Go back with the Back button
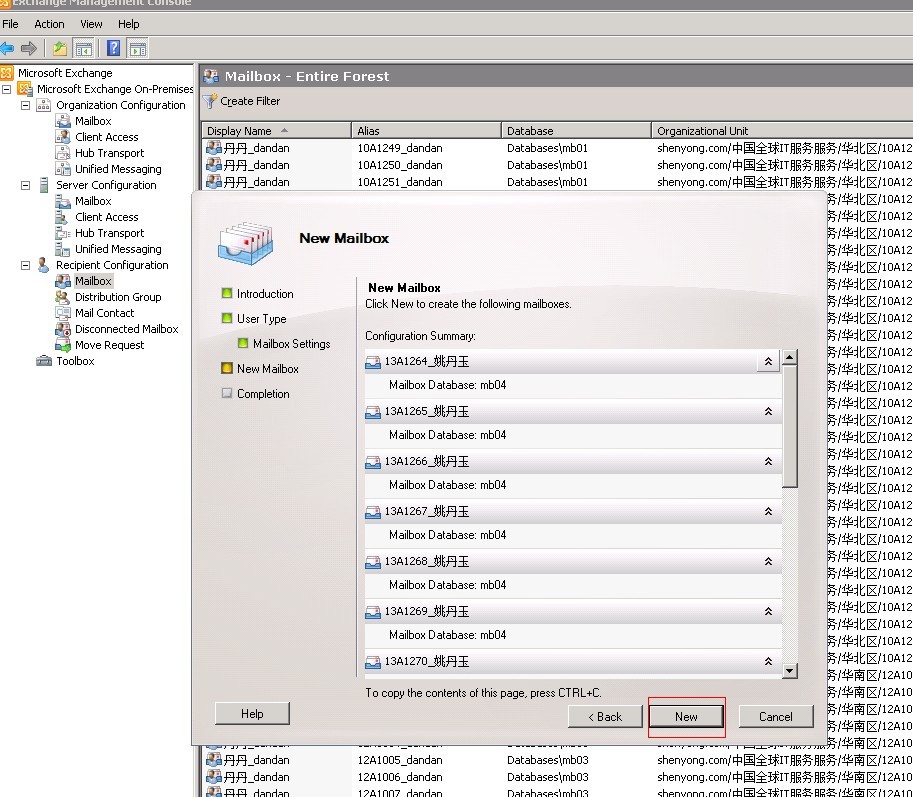Viewport: 913px width, 797px height. pos(605,717)
